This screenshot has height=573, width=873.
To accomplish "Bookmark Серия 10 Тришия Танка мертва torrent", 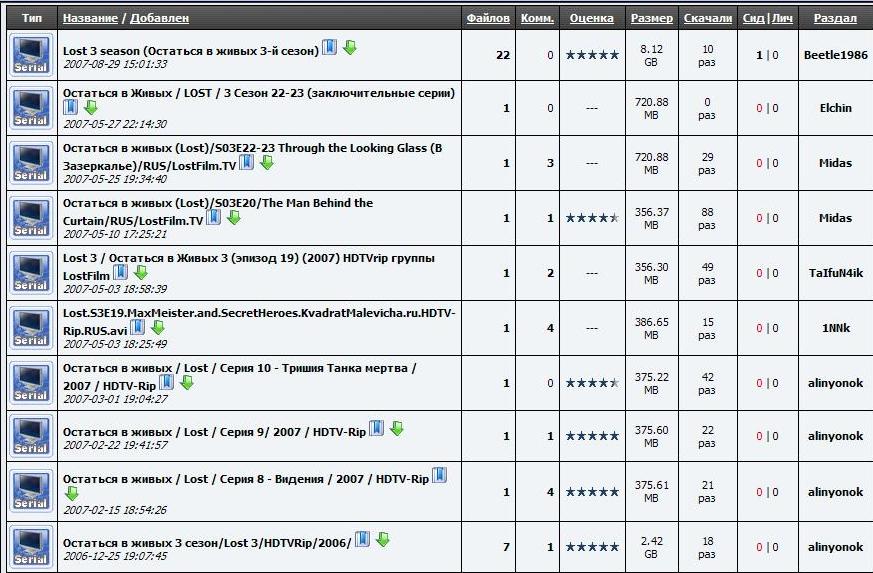I will [x=166, y=382].
